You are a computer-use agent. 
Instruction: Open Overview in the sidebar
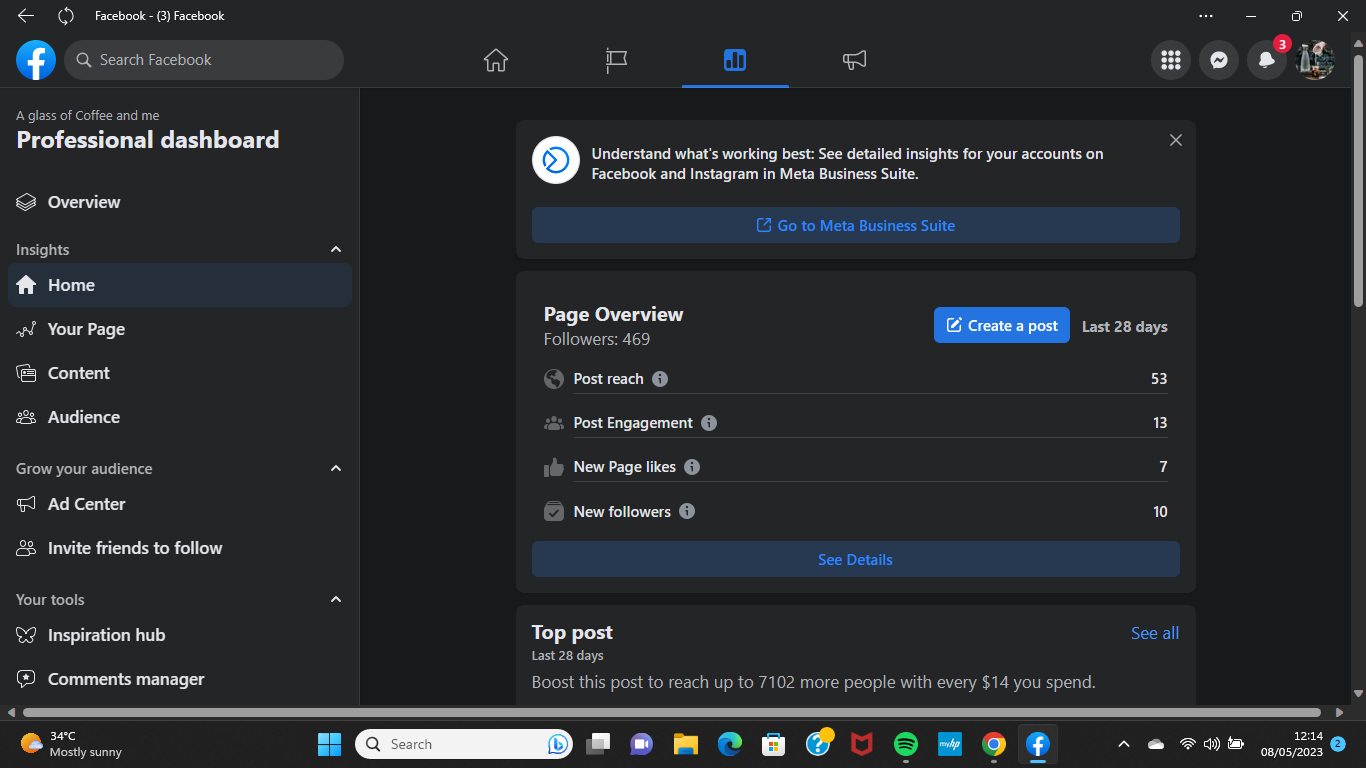click(180, 202)
